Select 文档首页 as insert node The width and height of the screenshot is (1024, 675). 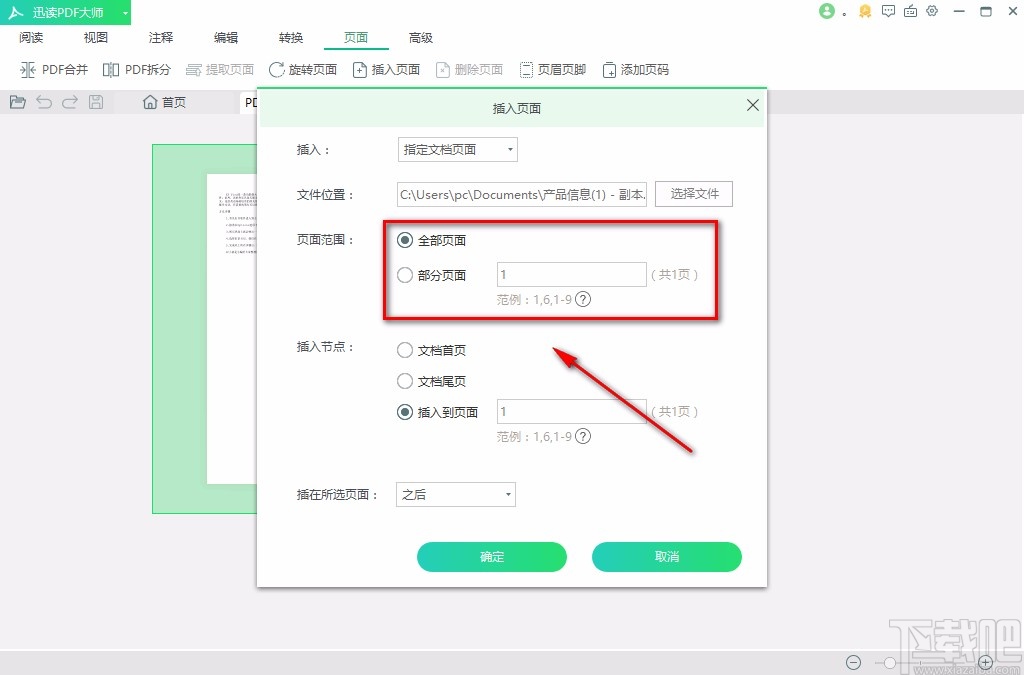point(405,350)
